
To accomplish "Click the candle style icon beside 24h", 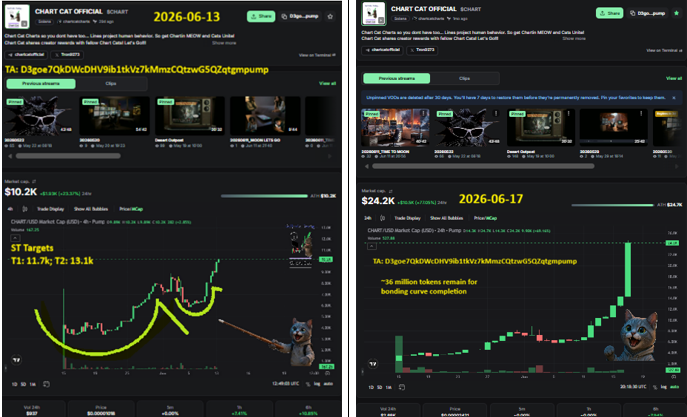I will 382,218.
